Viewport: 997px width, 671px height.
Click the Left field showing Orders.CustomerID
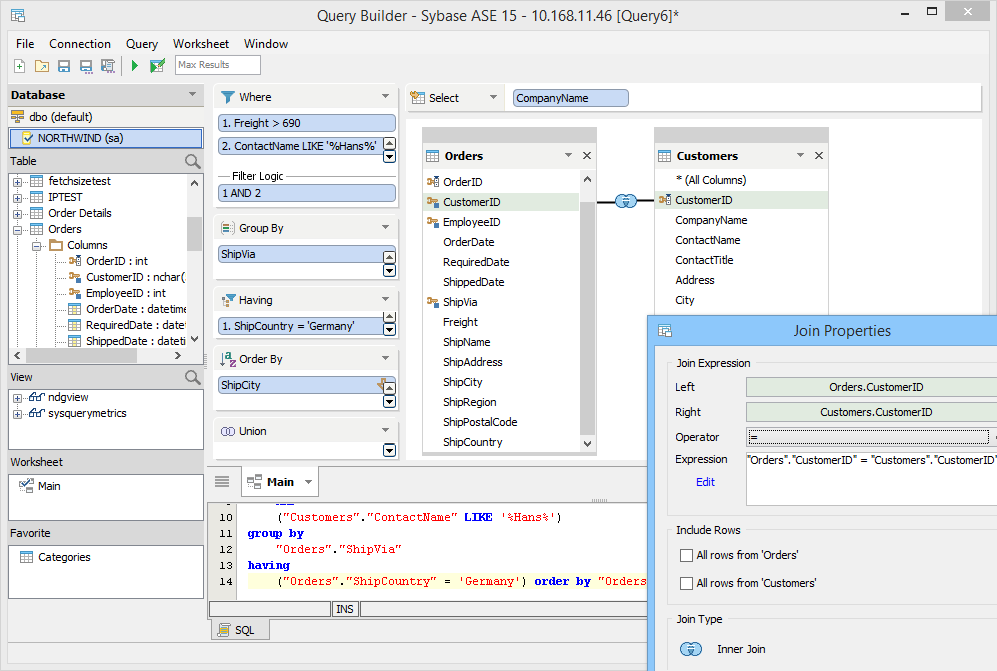click(871, 387)
